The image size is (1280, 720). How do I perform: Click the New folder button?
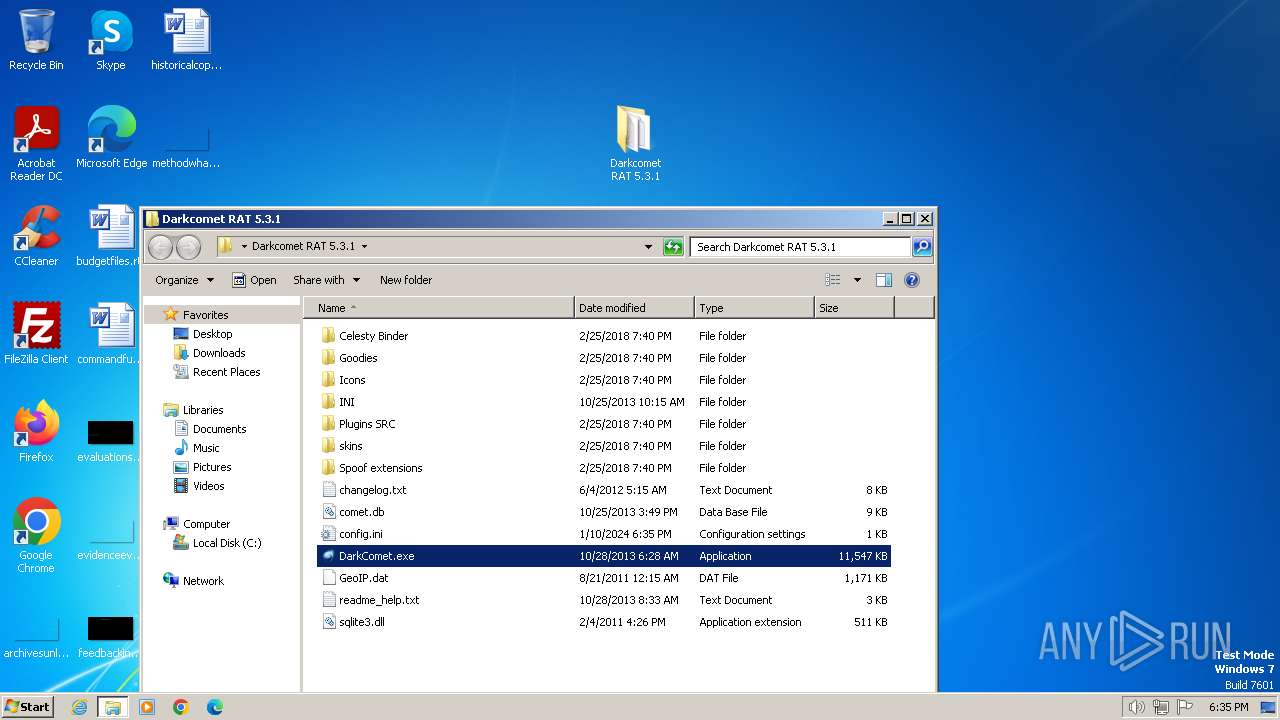[406, 280]
